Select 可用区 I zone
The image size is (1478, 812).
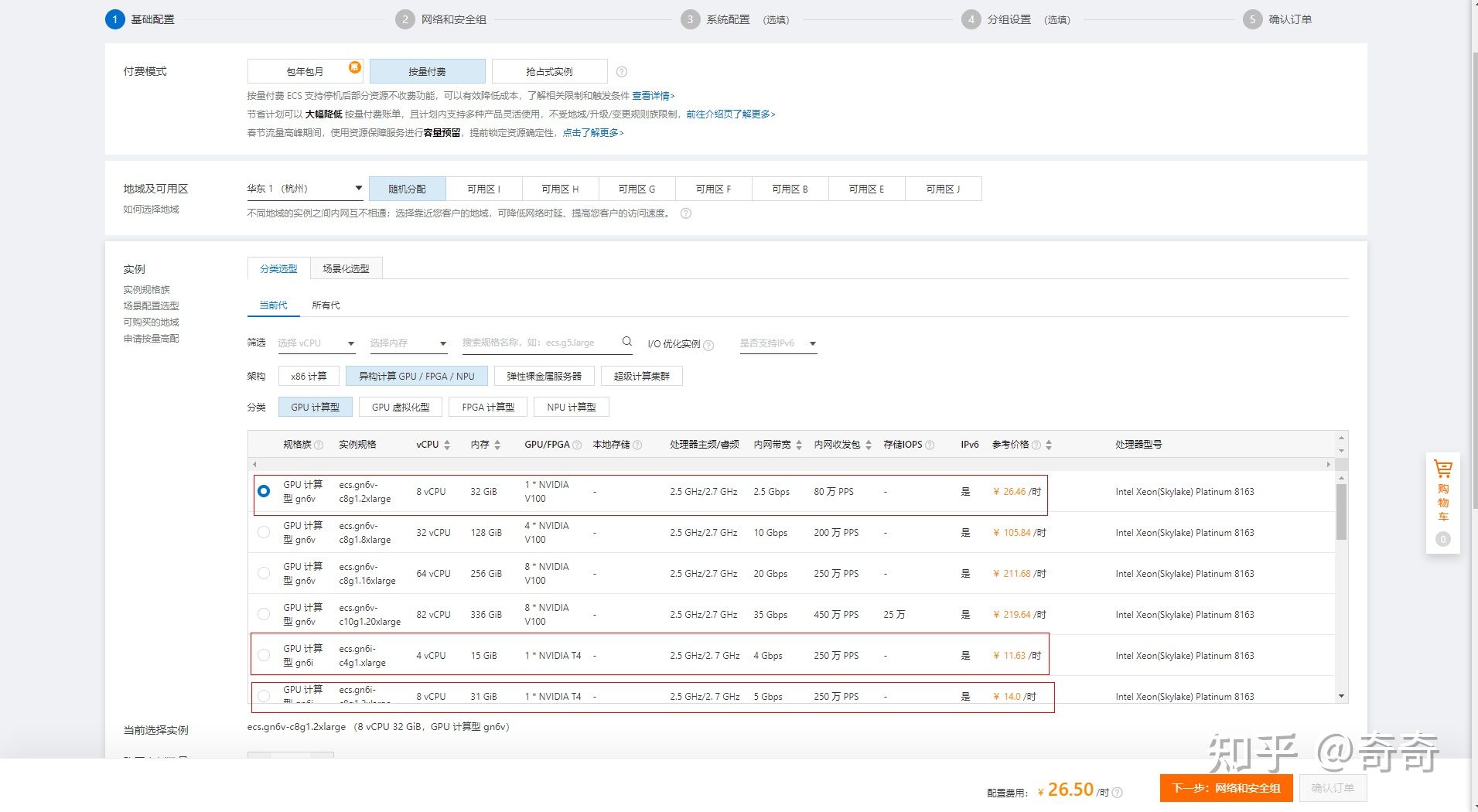click(x=484, y=189)
